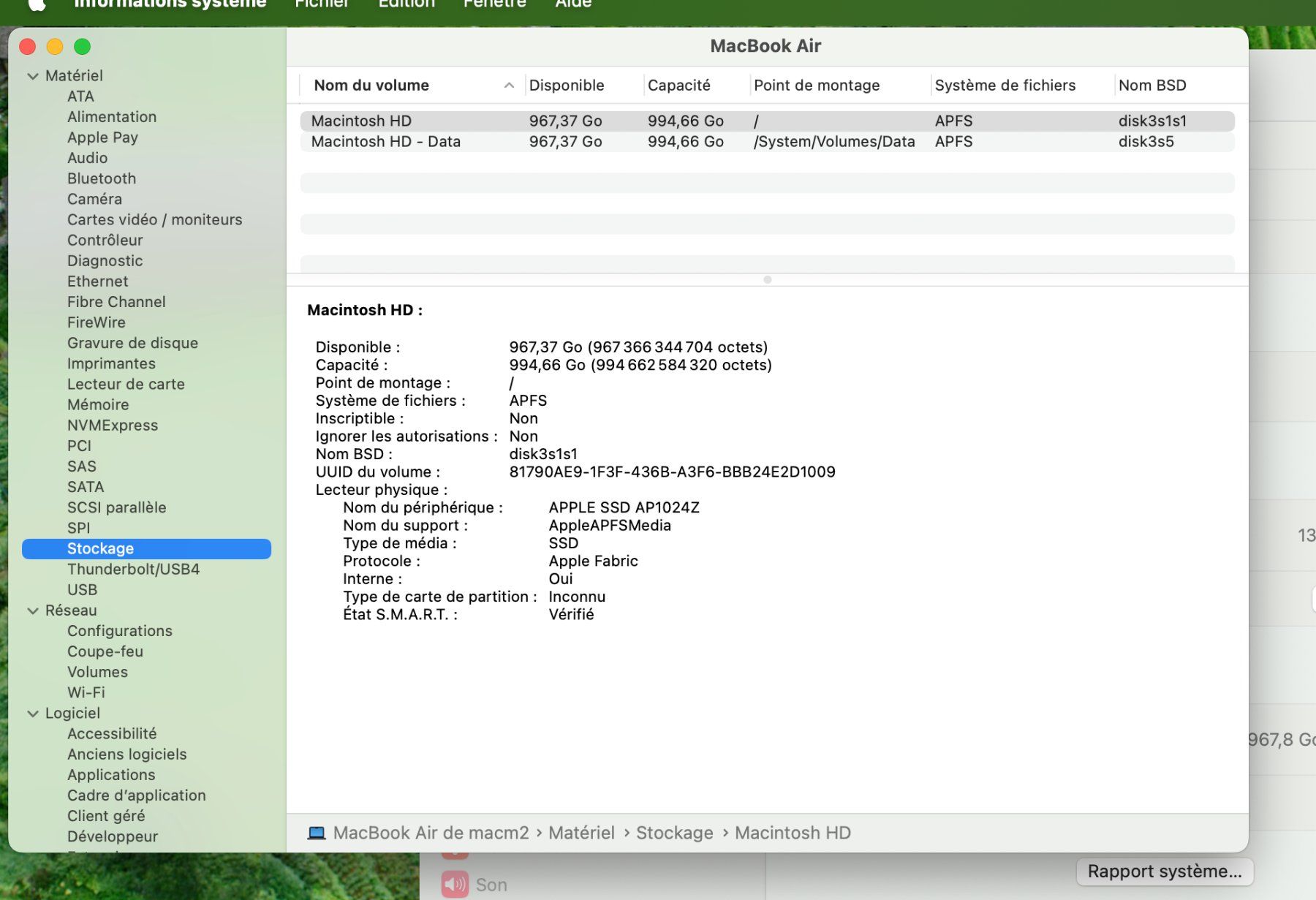Sort by Capacité column header
The height and width of the screenshot is (900, 1316).
tap(679, 86)
